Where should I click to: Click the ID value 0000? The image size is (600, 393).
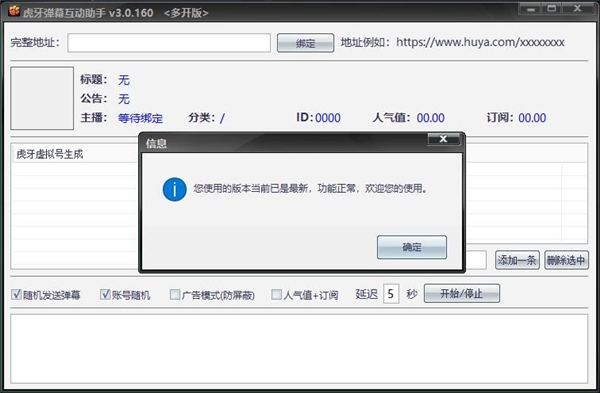[328, 118]
